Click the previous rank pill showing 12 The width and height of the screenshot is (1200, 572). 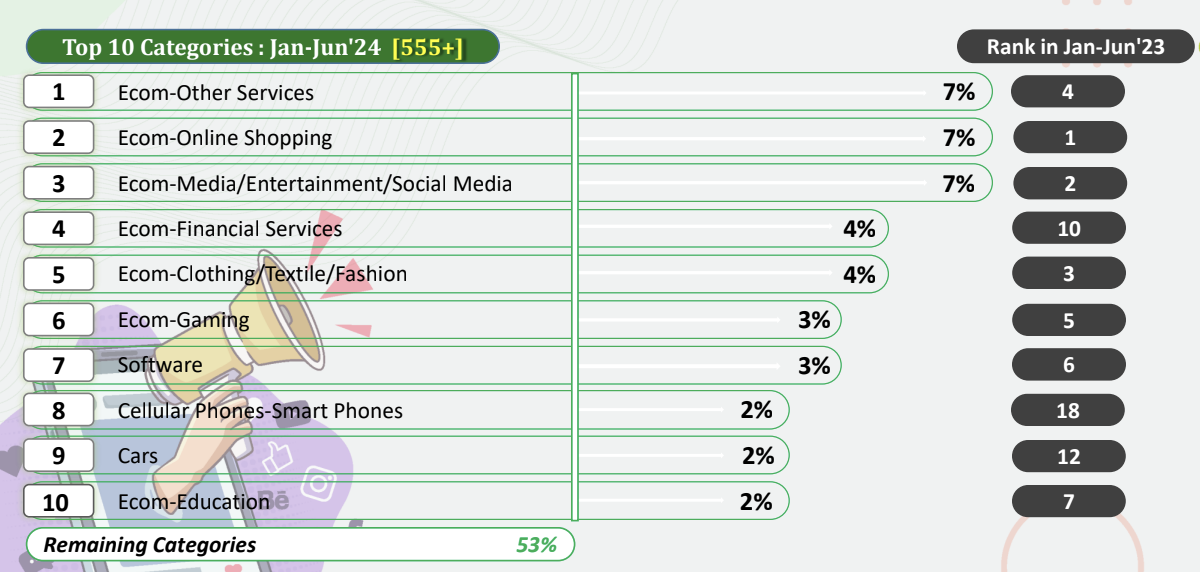click(x=1068, y=457)
